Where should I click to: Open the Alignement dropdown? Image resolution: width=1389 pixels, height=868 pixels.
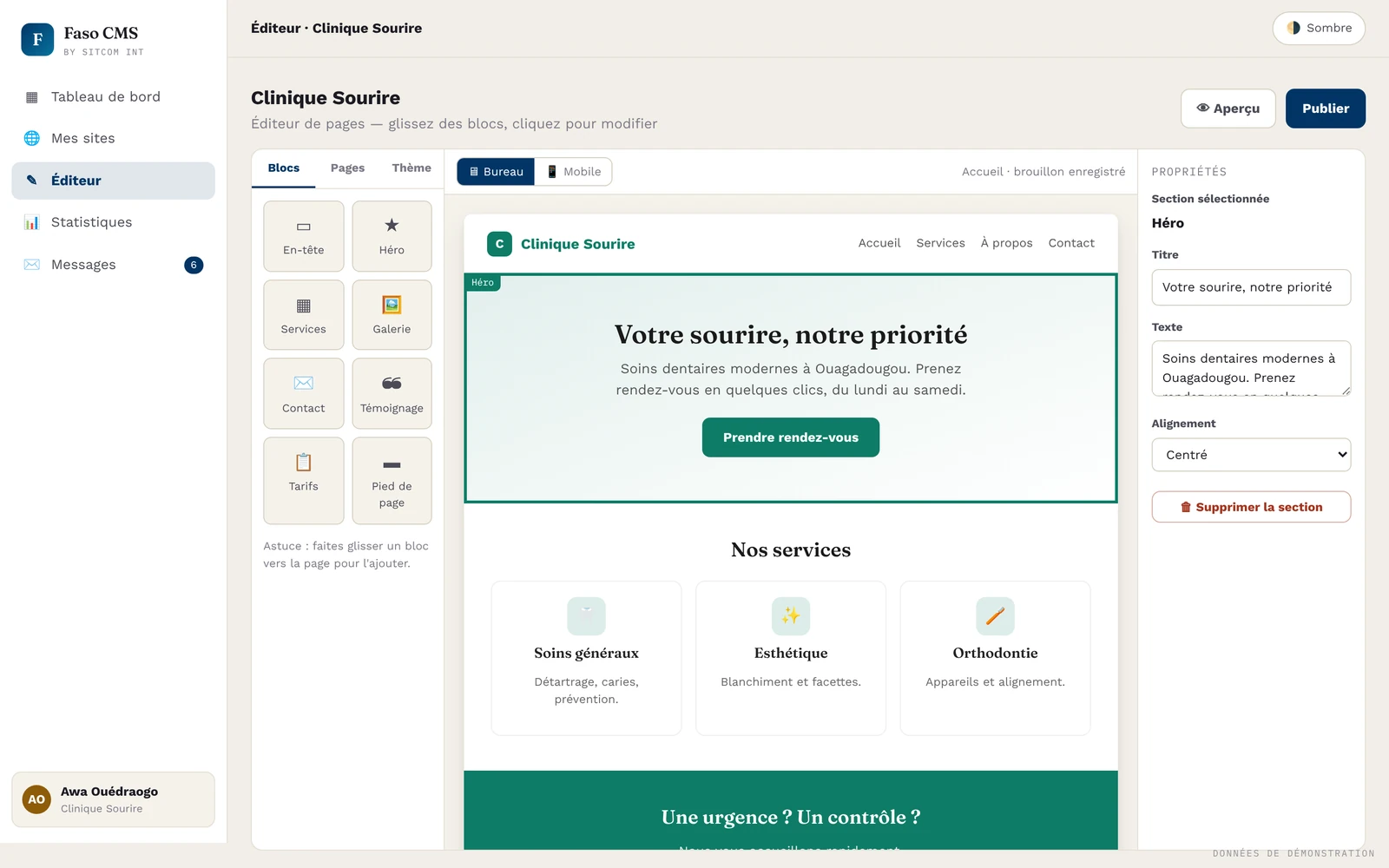coord(1251,455)
